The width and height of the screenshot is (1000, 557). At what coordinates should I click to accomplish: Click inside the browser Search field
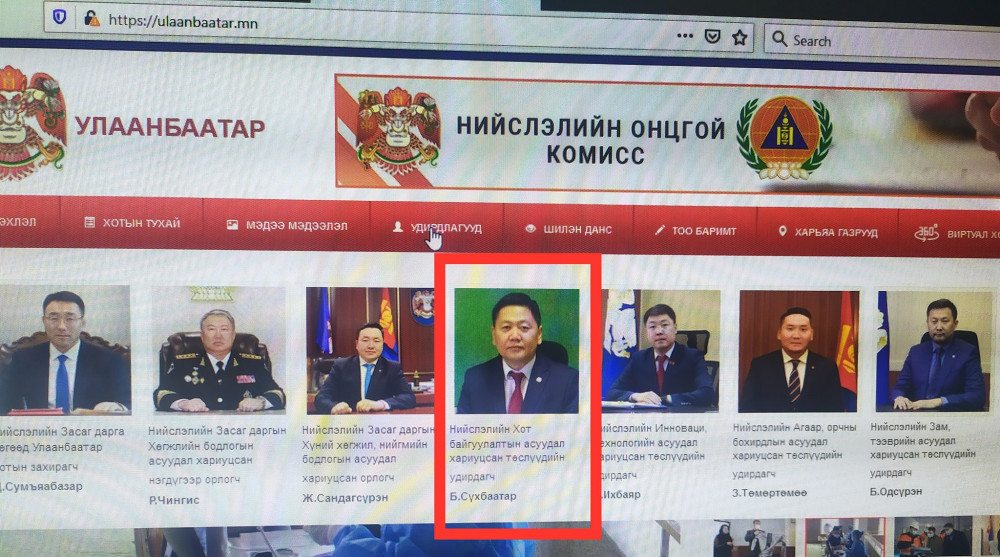click(882, 43)
